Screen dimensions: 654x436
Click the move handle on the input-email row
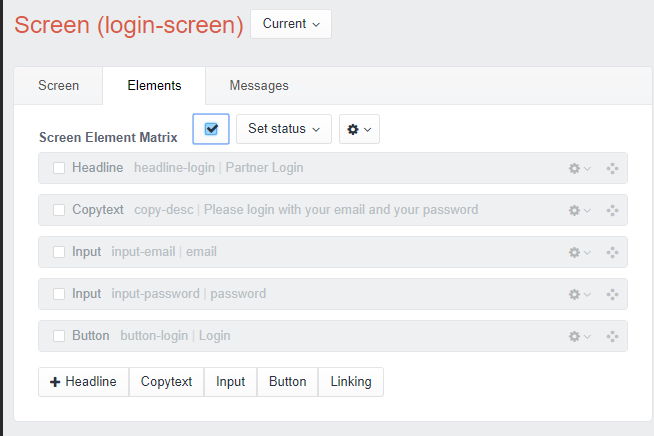tap(613, 252)
